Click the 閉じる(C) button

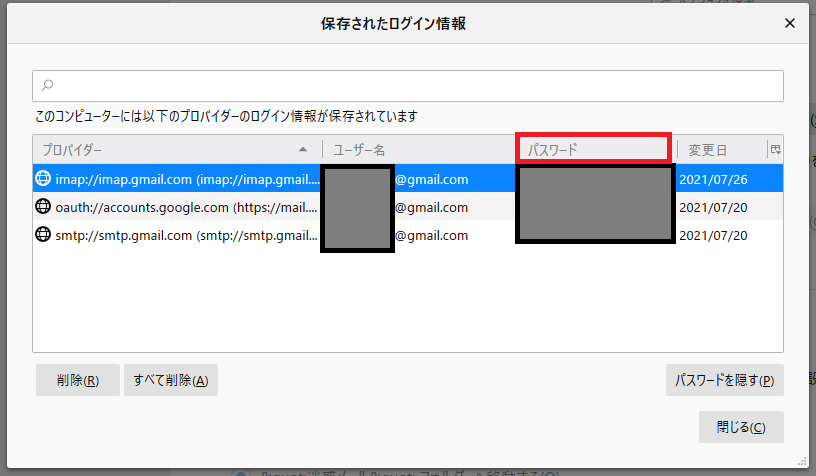pyautogui.click(x=741, y=427)
